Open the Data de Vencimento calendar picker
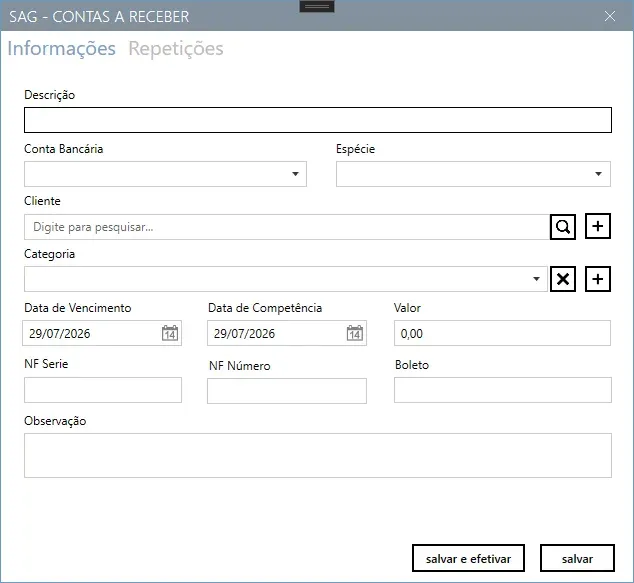 pyautogui.click(x=170, y=333)
